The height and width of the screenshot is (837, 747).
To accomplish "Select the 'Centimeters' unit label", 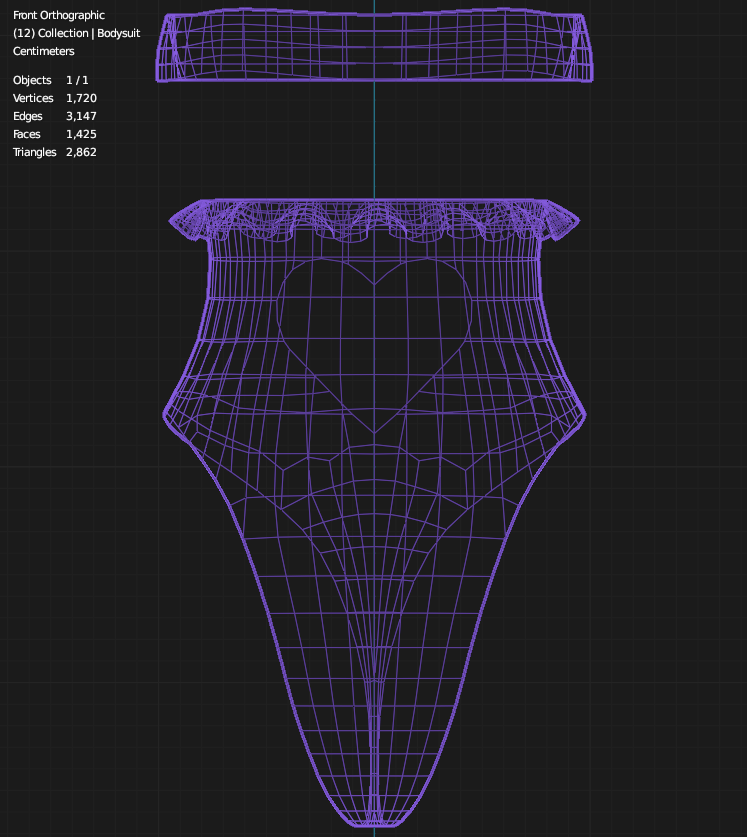I will pos(44,51).
